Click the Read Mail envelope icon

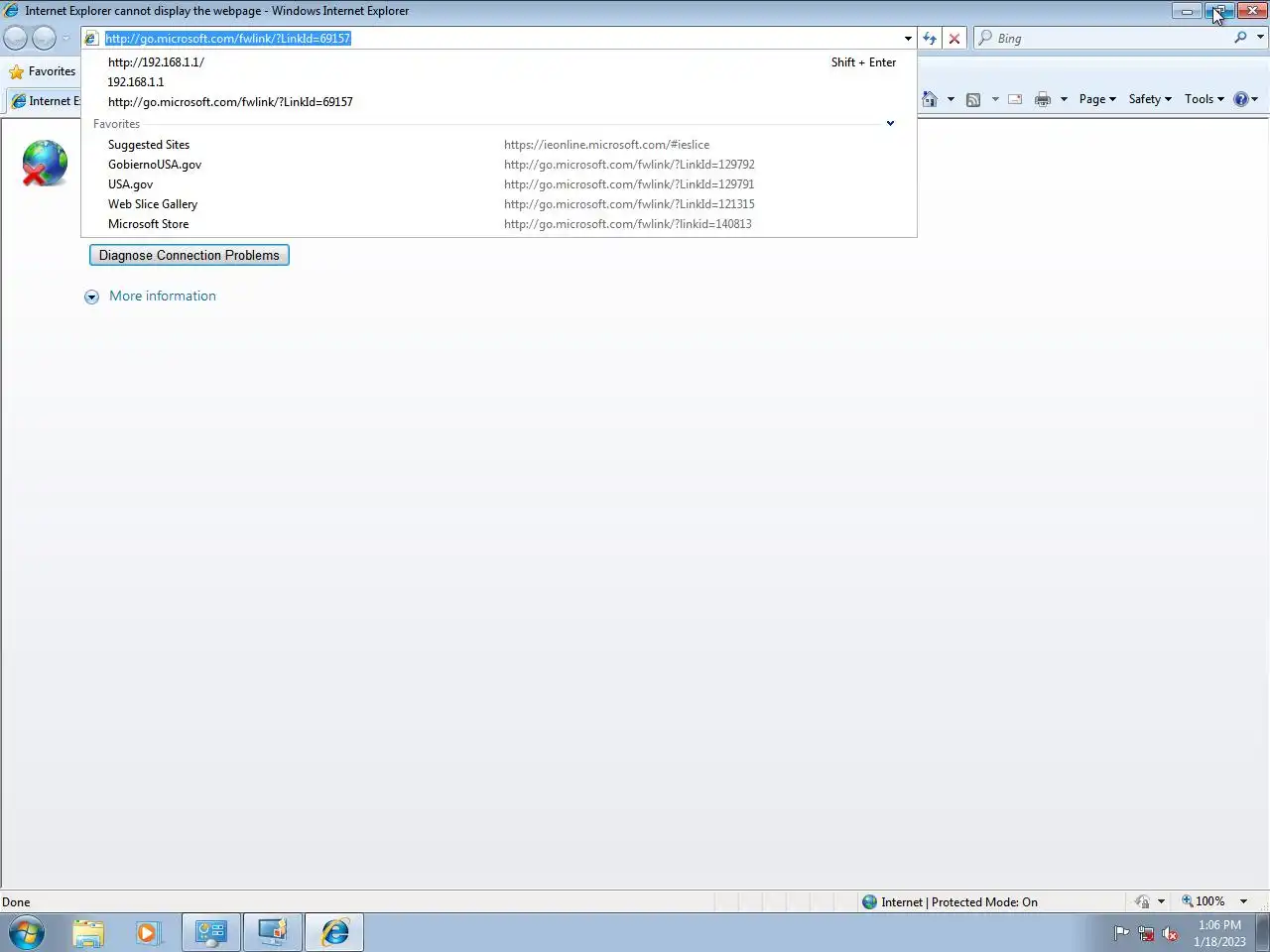click(1015, 99)
